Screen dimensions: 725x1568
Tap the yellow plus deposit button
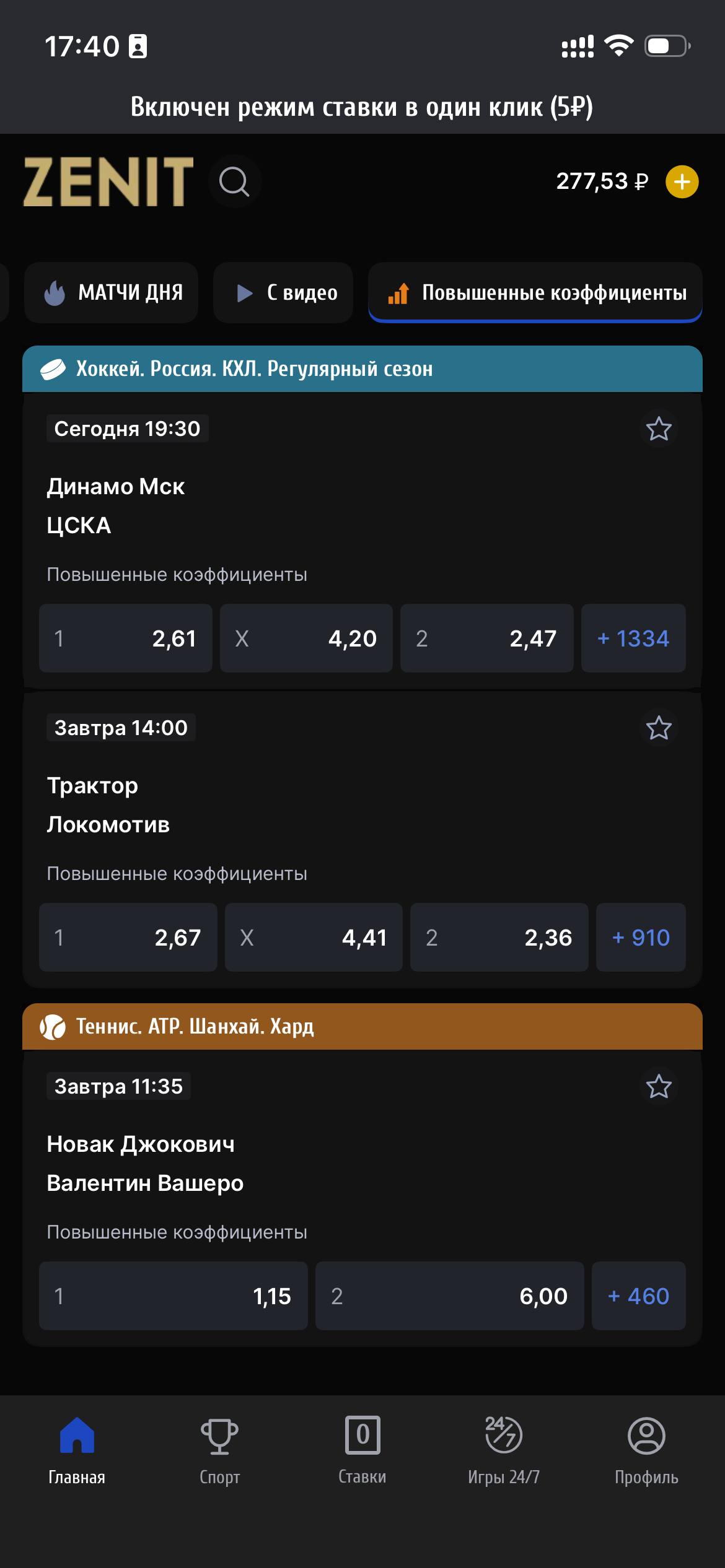682,182
